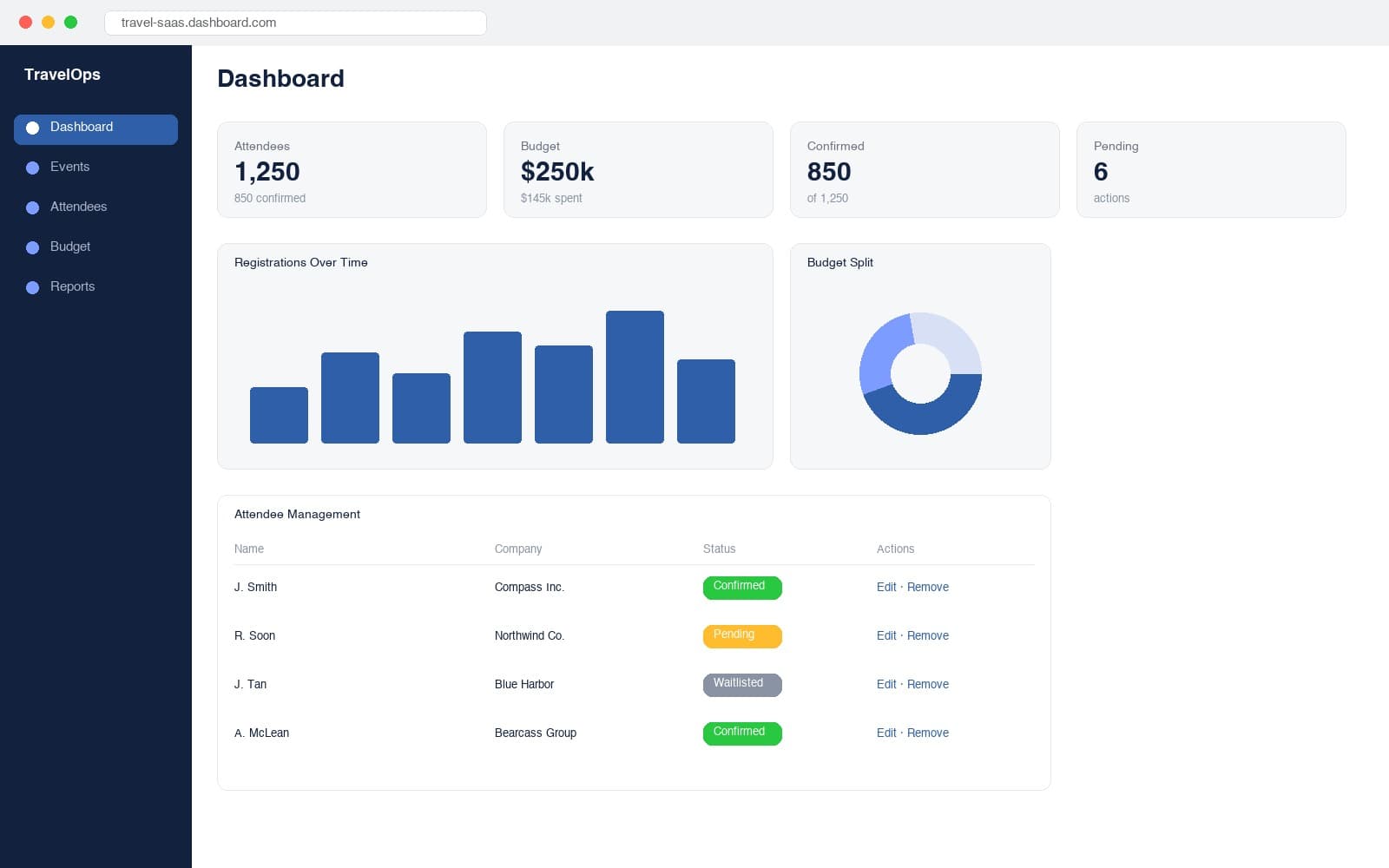Click the Blue Harbor company cell
Viewport: 1389px width, 868px height.
[x=524, y=684]
